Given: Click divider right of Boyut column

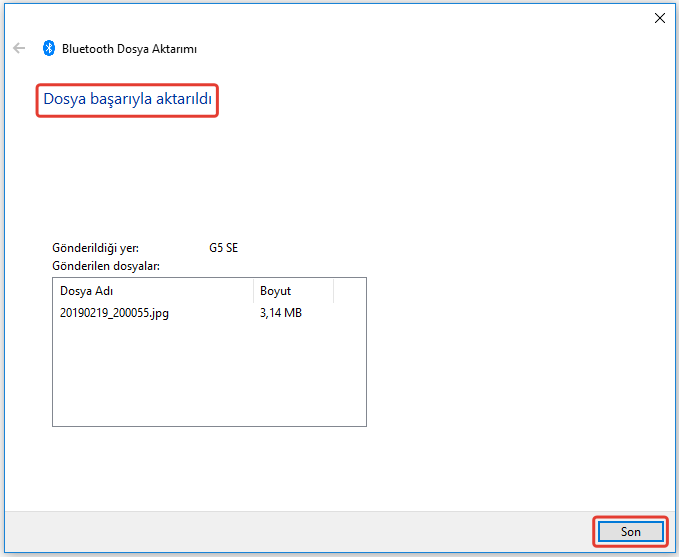Looking at the screenshot, I should click(x=333, y=291).
